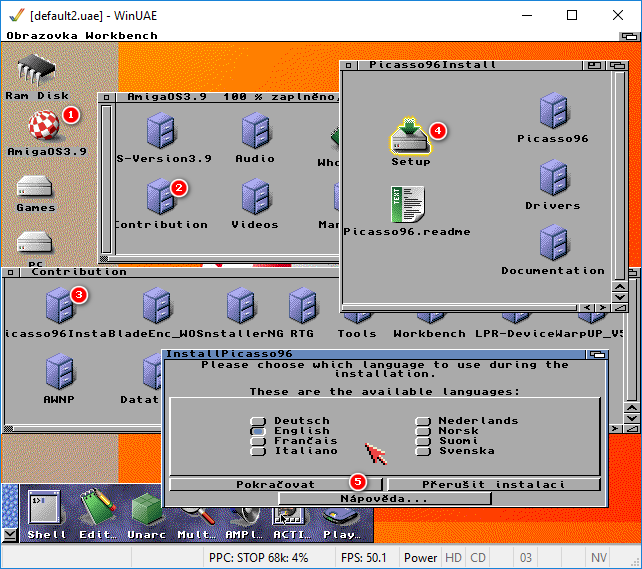
Task: Choose the Français language option
Action: pos(258,441)
